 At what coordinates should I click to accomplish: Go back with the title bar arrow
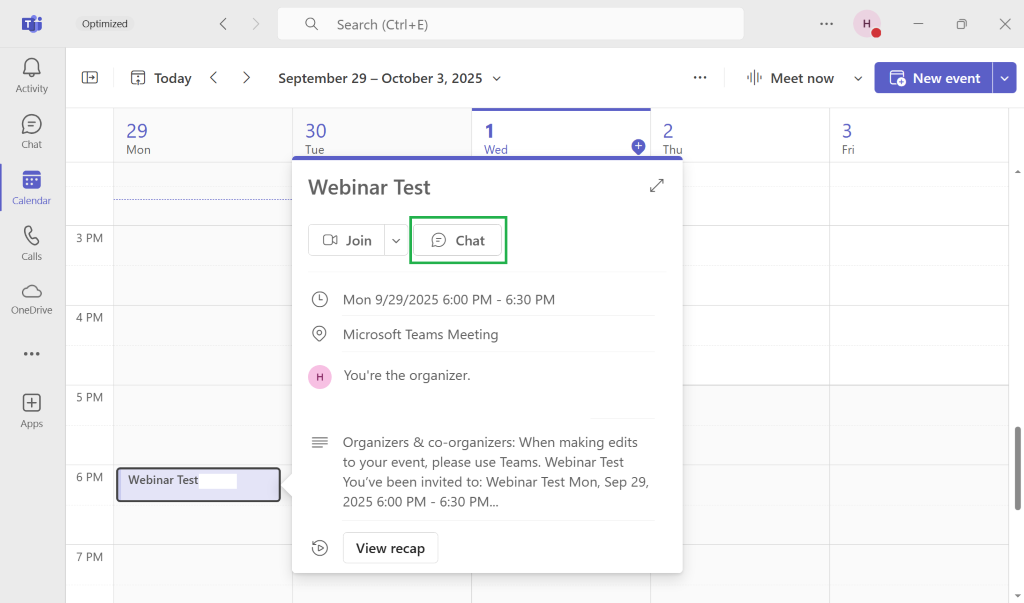pyautogui.click(x=223, y=24)
